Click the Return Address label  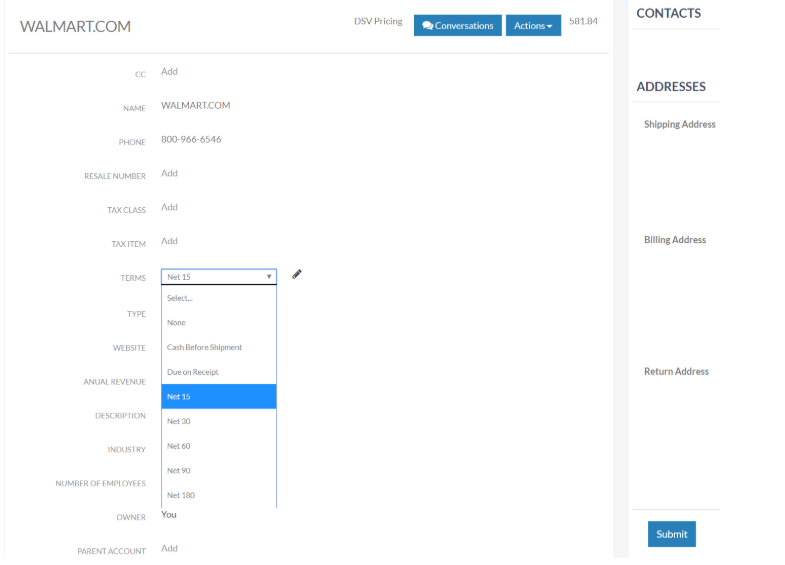pos(676,371)
